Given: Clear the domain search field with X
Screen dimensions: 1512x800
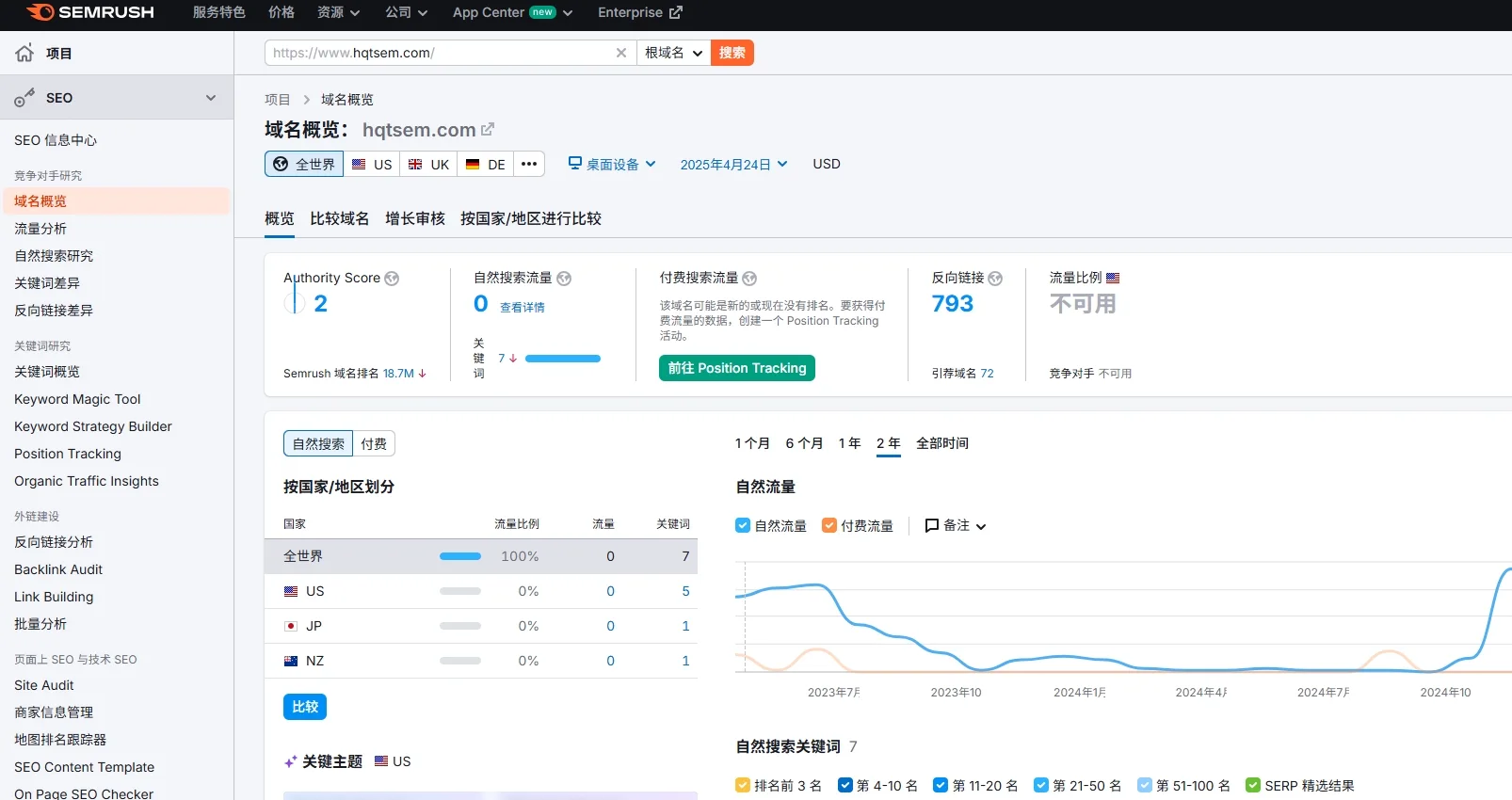Looking at the screenshot, I should click(x=621, y=53).
